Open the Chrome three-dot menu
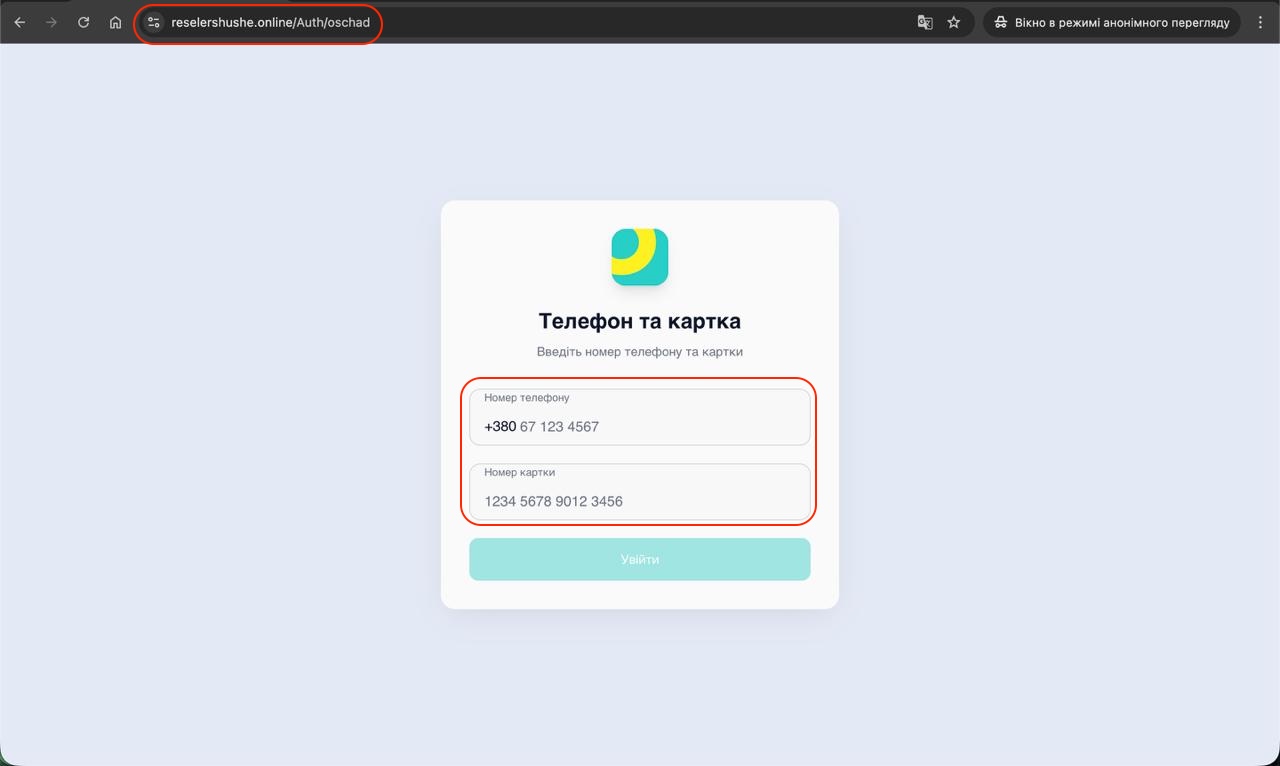The height and width of the screenshot is (766, 1280). coord(1260,22)
